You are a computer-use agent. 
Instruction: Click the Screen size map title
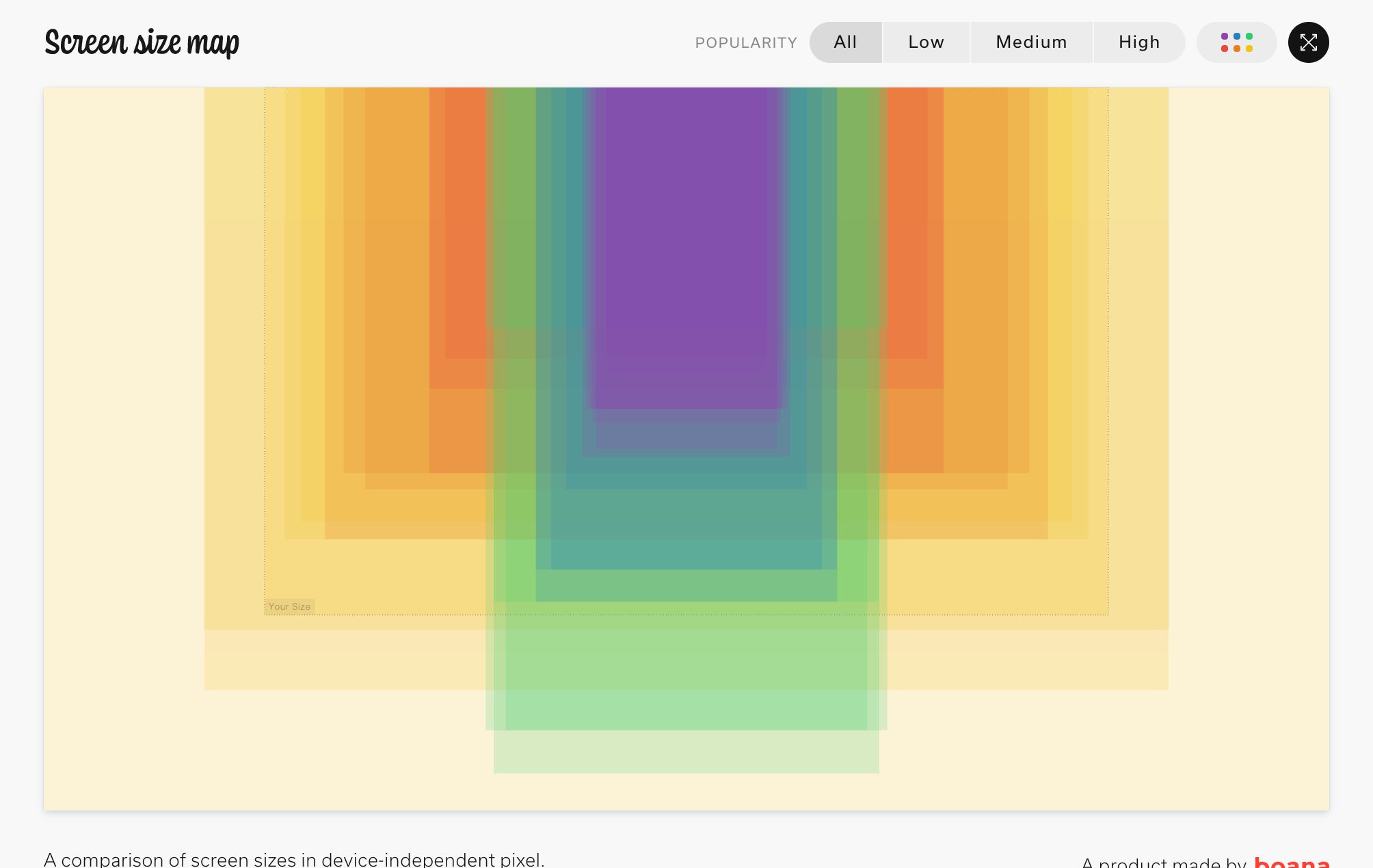pos(142,42)
